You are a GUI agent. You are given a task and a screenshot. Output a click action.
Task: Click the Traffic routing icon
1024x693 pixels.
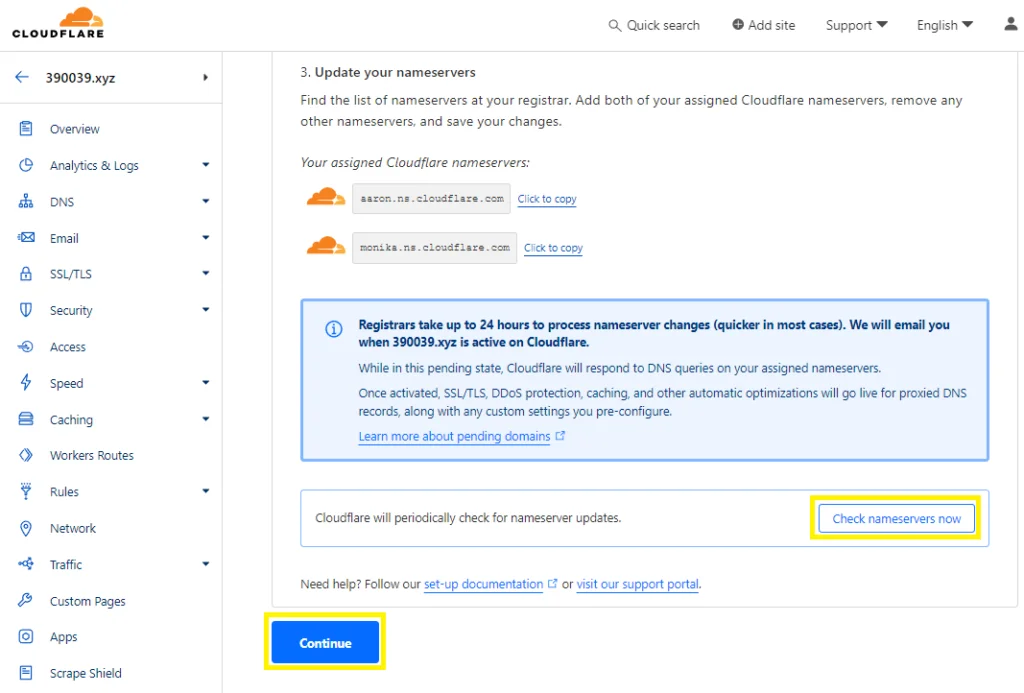pos(25,564)
